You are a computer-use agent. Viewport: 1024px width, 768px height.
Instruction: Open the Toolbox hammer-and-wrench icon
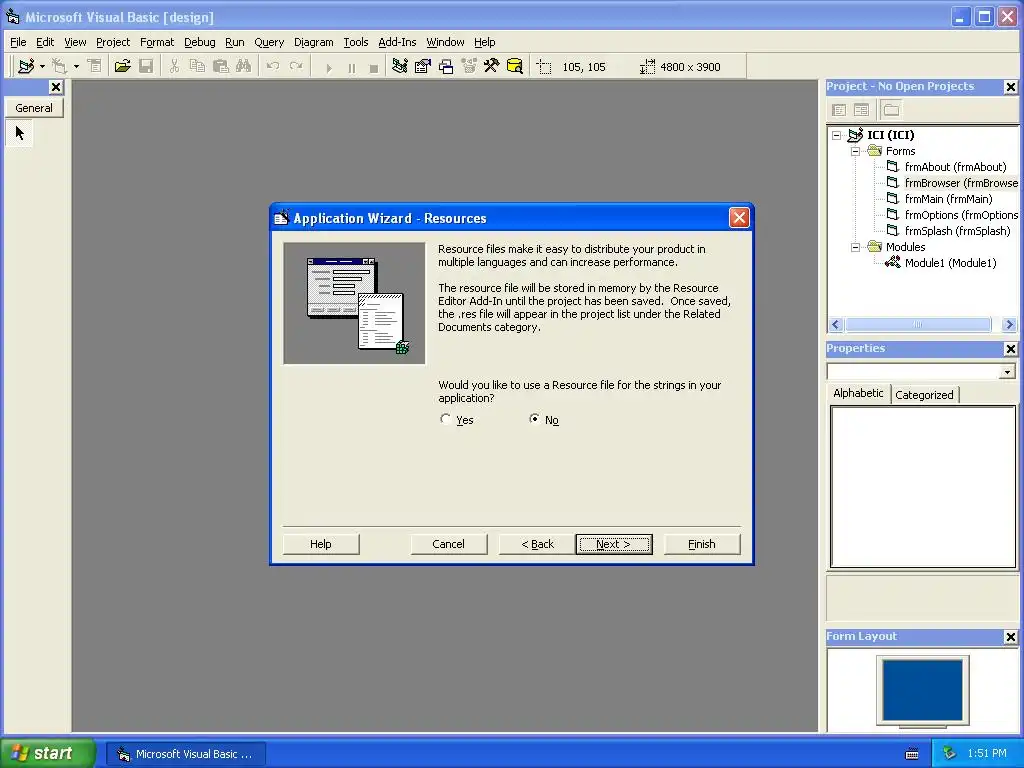pos(491,66)
